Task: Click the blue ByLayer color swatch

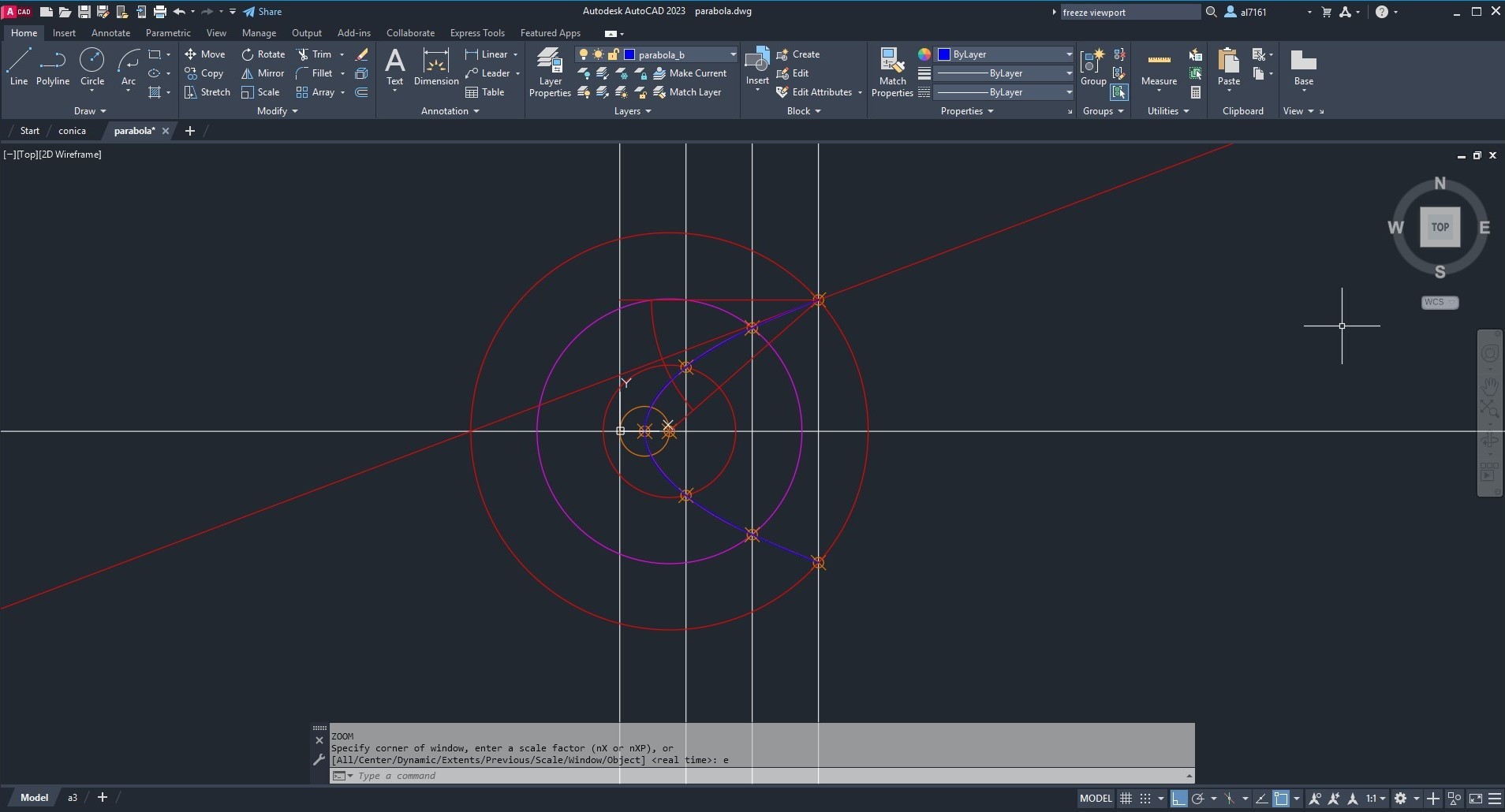Action: (943, 54)
